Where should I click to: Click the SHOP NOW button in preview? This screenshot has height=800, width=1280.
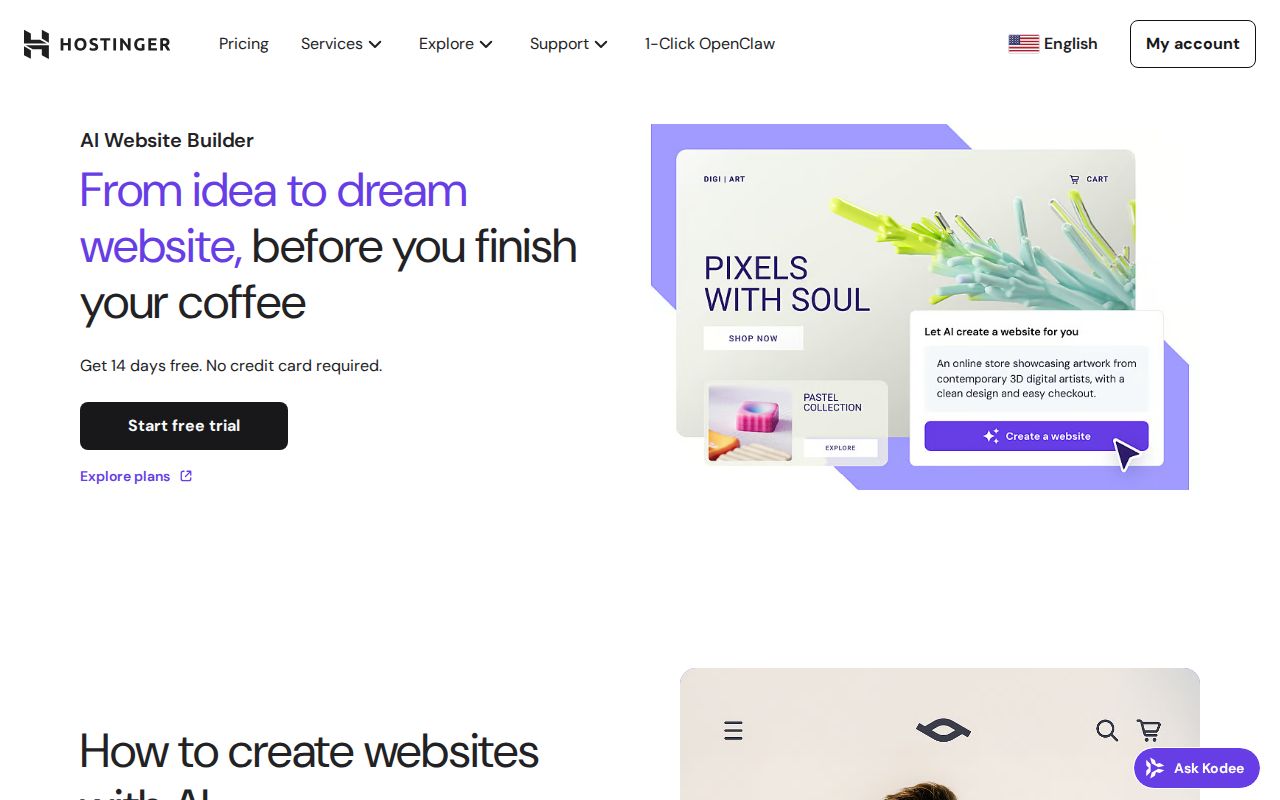click(753, 338)
